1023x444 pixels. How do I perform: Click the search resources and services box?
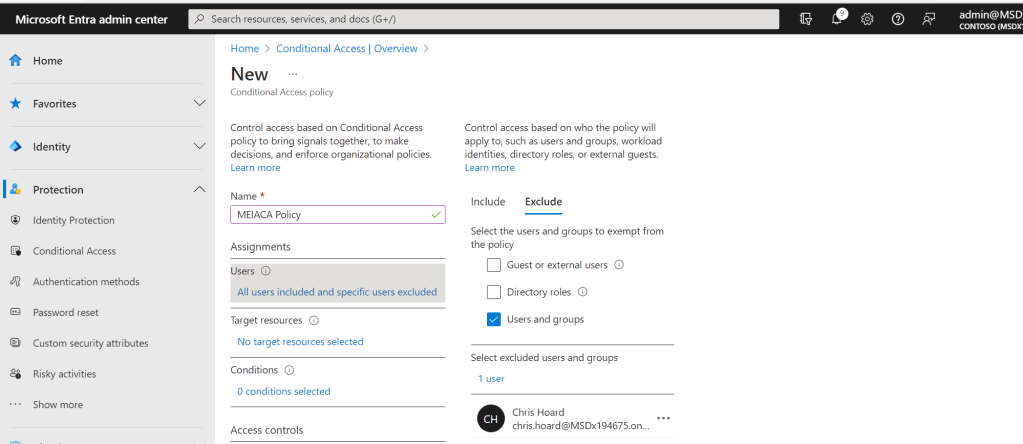(484, 19)
